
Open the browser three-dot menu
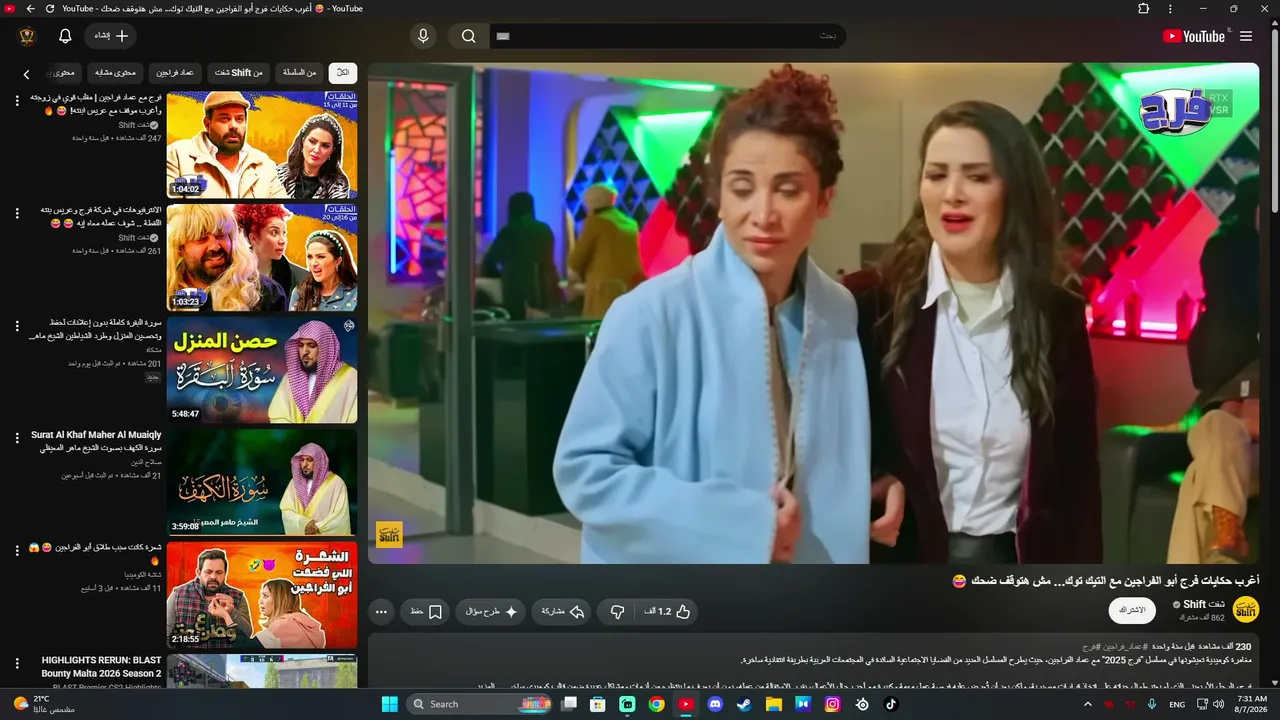[1171, 8]
